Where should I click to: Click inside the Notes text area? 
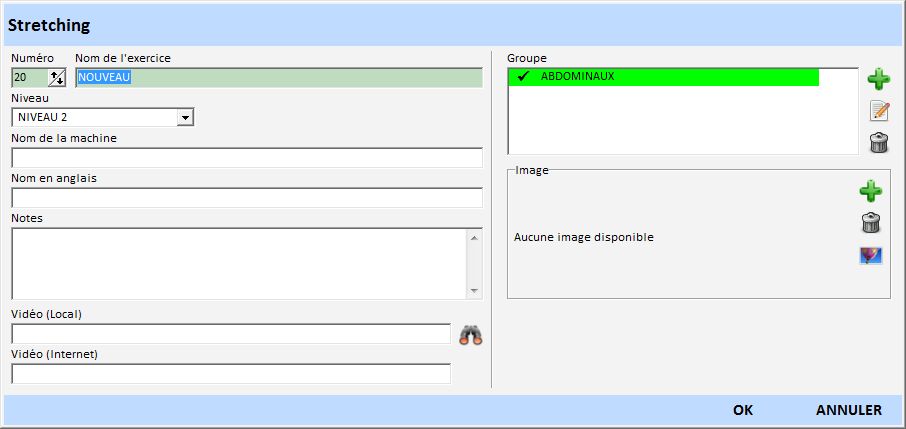[238, 263]
